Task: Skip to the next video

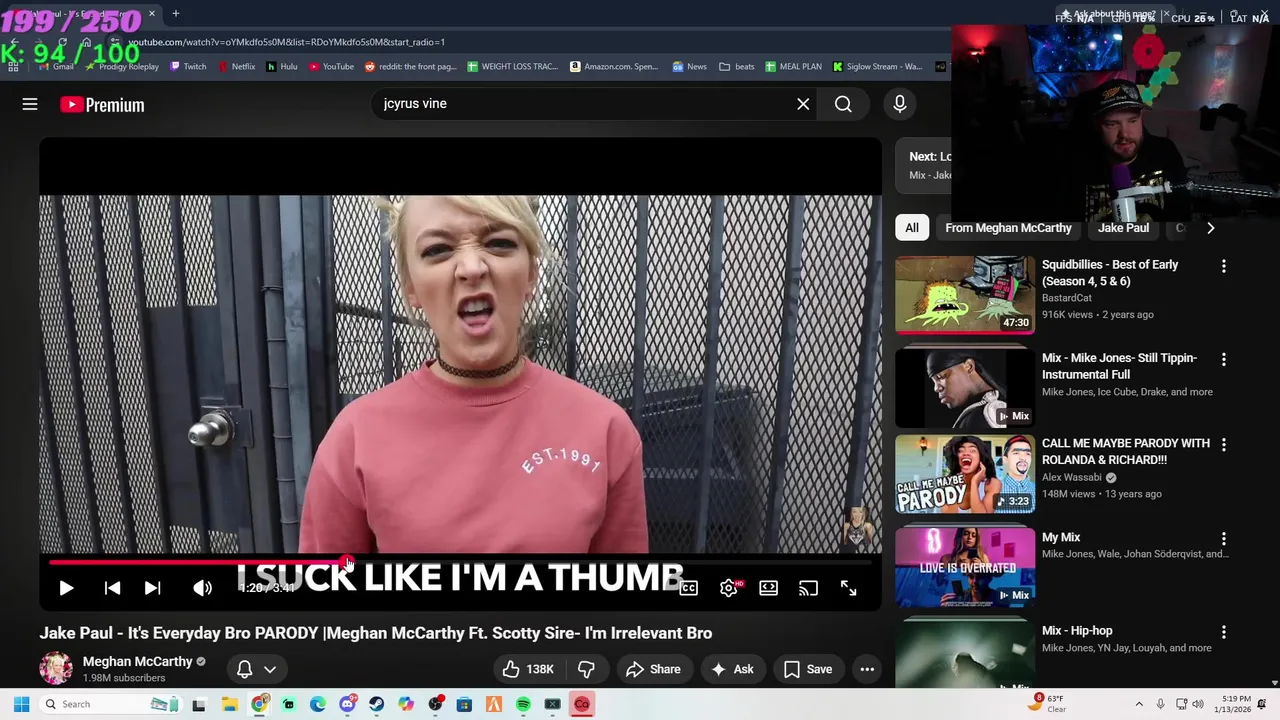Action: click(152, 588)
